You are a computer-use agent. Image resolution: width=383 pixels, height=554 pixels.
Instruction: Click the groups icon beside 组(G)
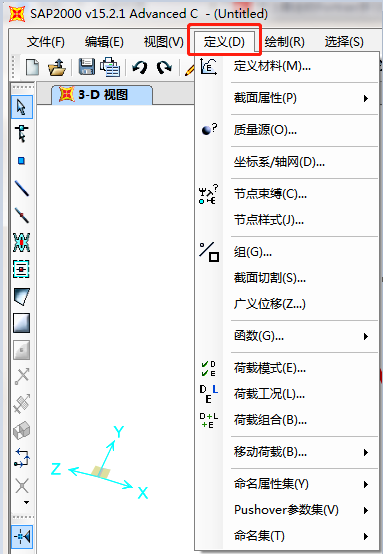click(x=209, y=252)
